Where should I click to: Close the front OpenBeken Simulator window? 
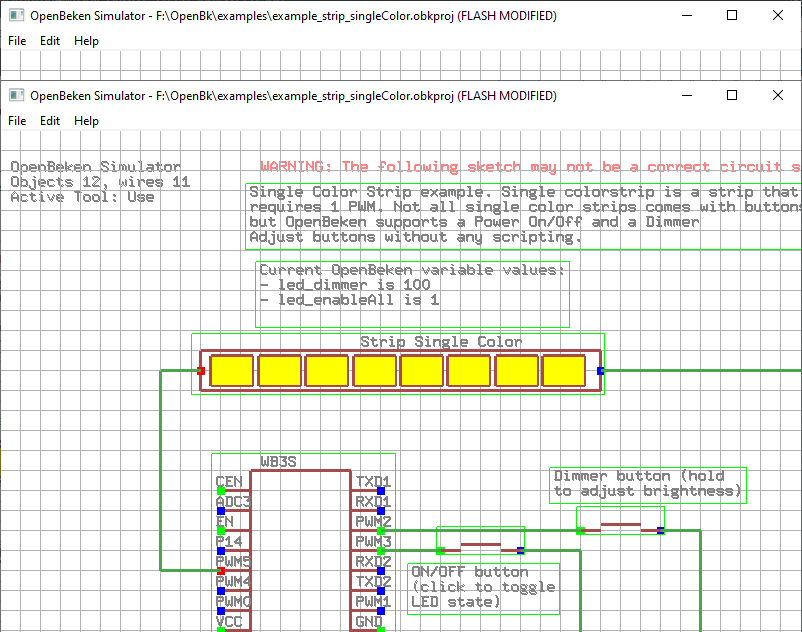(778, 95)
